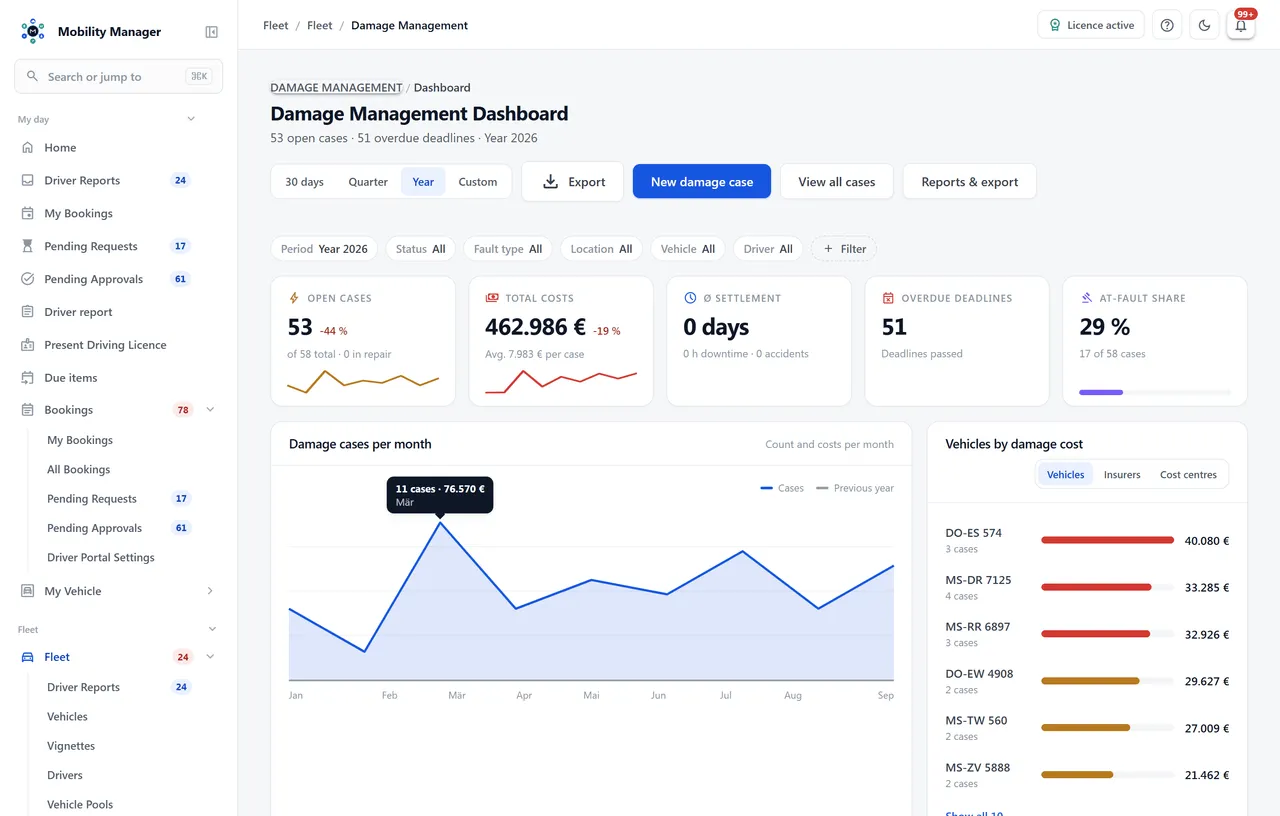The image size is (1280, 816).
Task: Click the Open Cases lightning icon
Action: pos(294,298)
